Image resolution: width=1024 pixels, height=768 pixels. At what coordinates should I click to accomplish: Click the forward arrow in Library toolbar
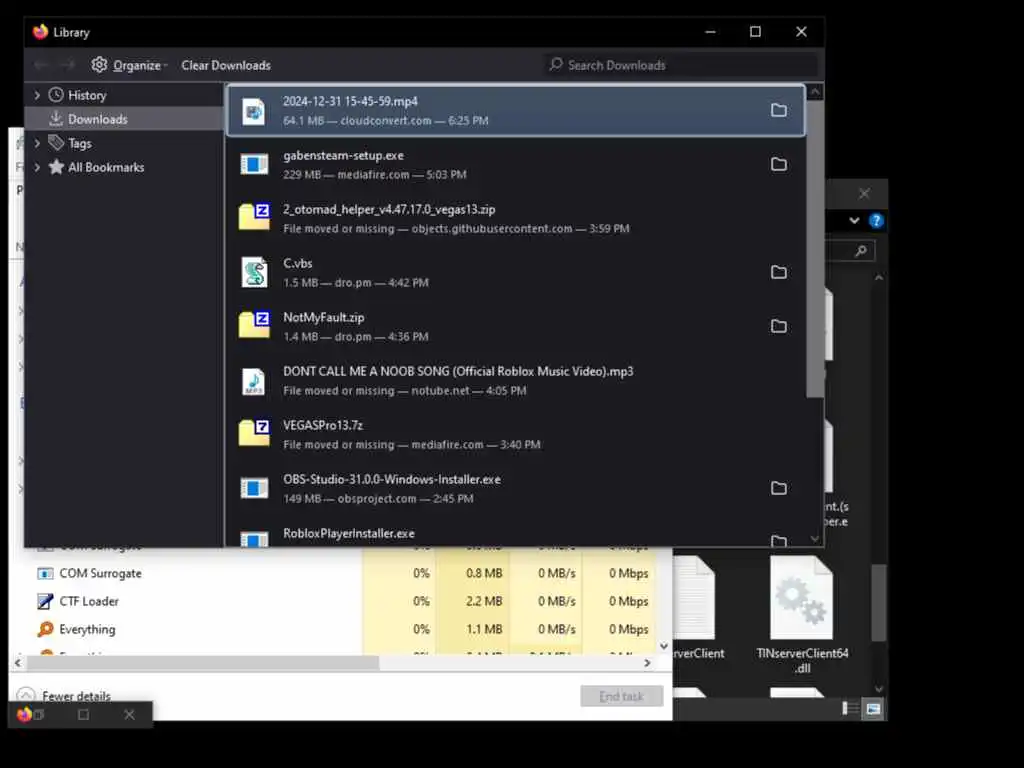[x=67, y=65]
